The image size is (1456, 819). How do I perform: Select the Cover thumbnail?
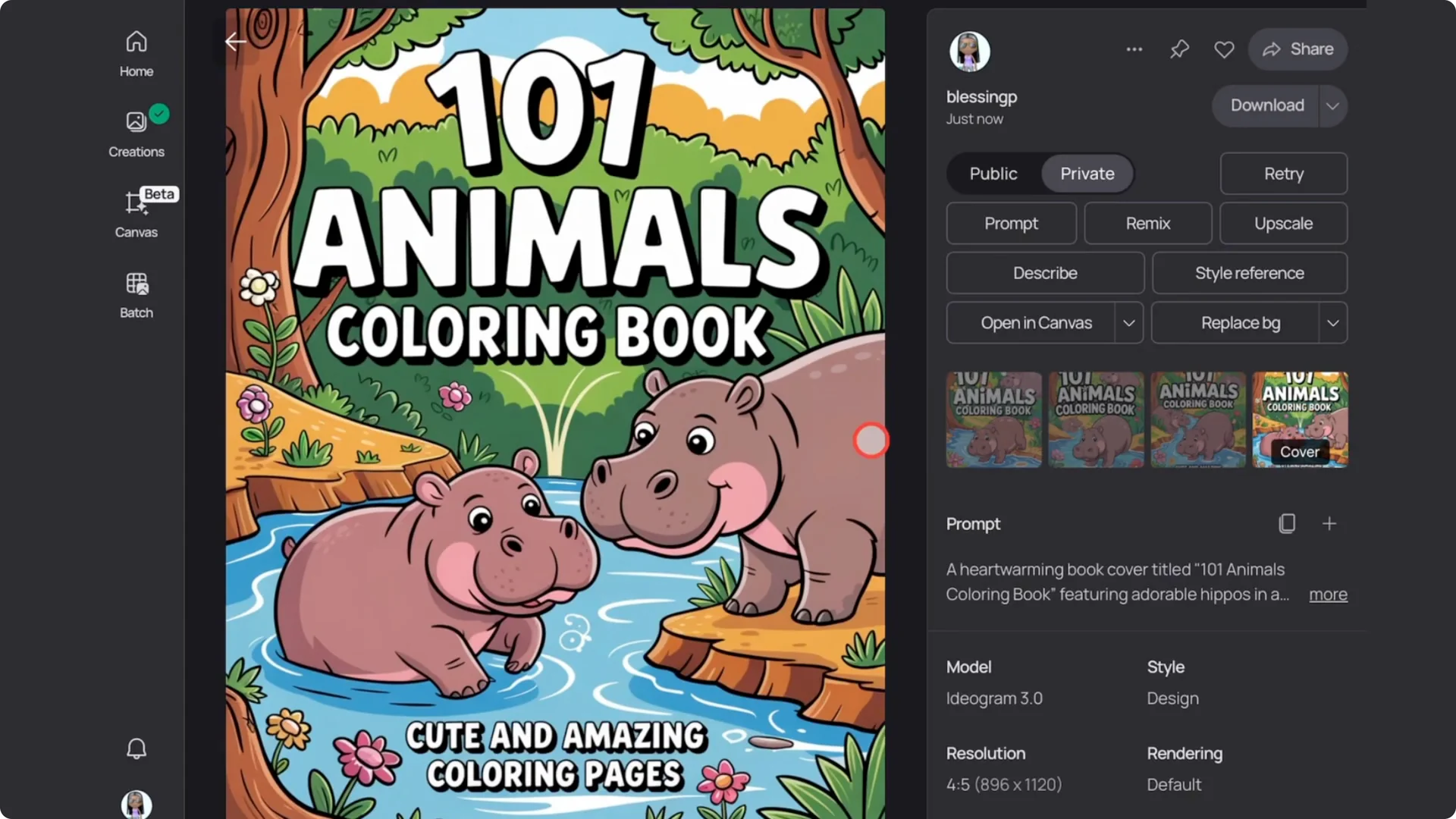coord(1300,419)
